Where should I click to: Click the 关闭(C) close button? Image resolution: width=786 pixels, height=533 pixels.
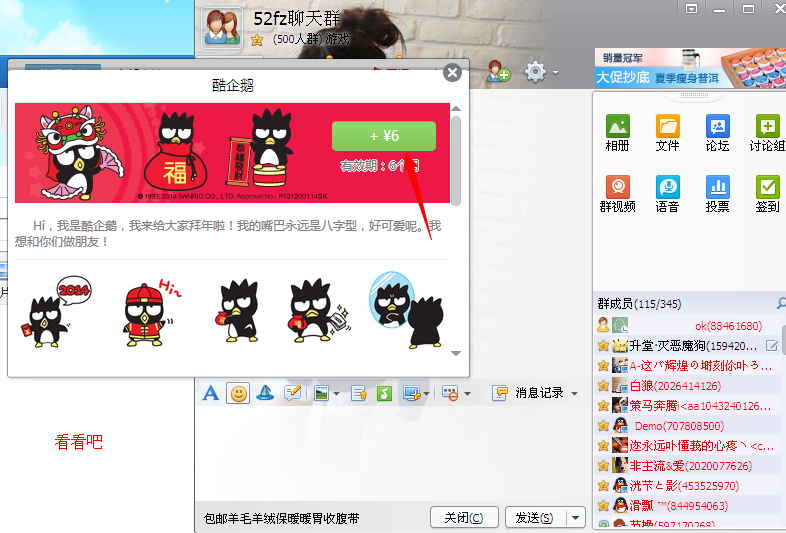coord(464,517)
